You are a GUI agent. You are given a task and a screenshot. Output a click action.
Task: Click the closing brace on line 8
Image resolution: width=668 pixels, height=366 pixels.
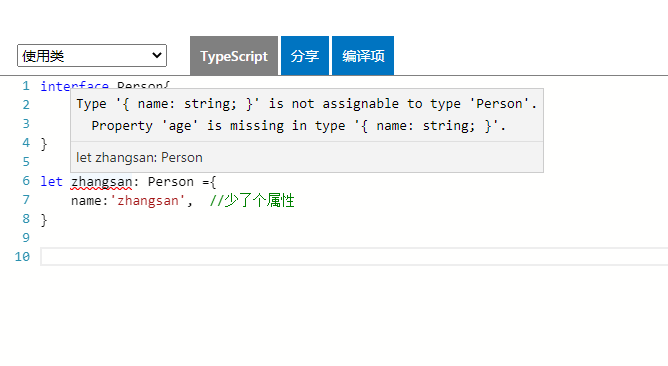click(44, 220)
